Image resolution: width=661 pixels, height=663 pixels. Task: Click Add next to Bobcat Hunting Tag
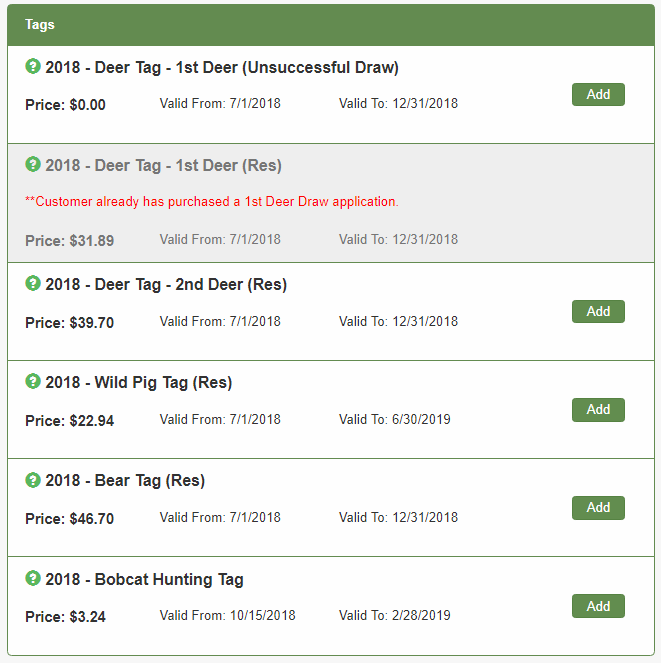pos(598,606)
